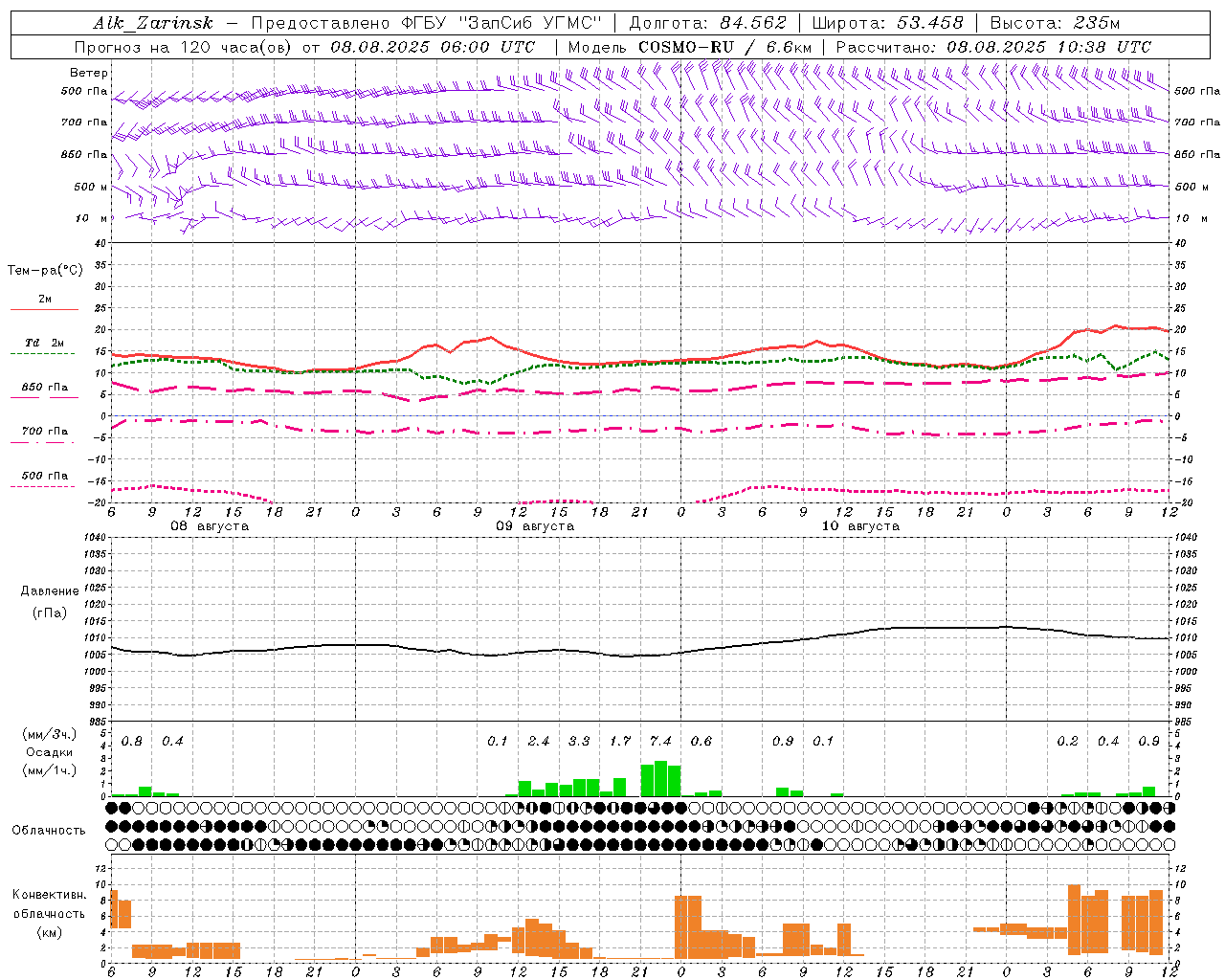Click the 3-hour precipitation value "2.4"
The image size is (1225, 980).
[539, 741]
